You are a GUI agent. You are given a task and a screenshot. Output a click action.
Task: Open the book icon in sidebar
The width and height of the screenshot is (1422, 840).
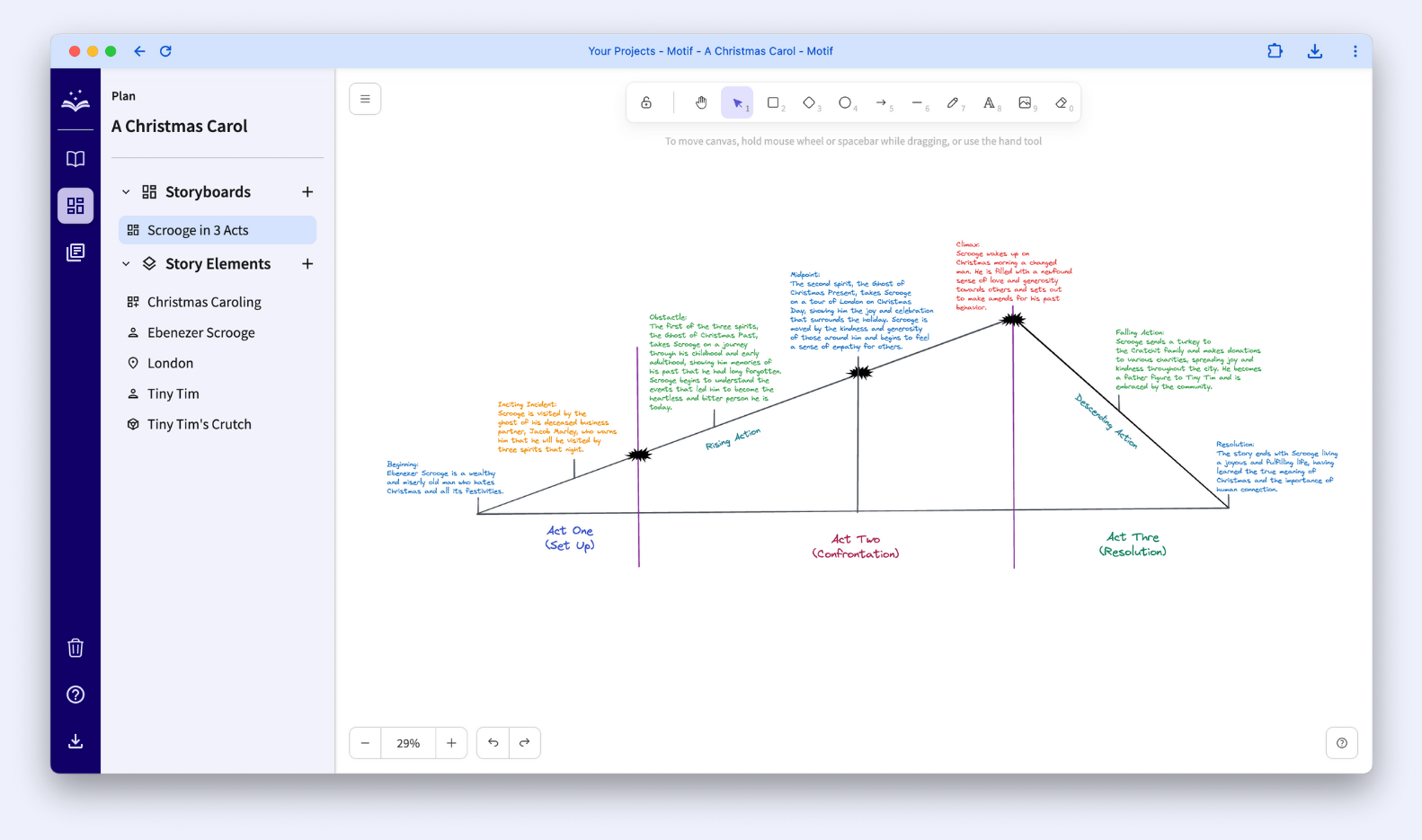(76, 159)
